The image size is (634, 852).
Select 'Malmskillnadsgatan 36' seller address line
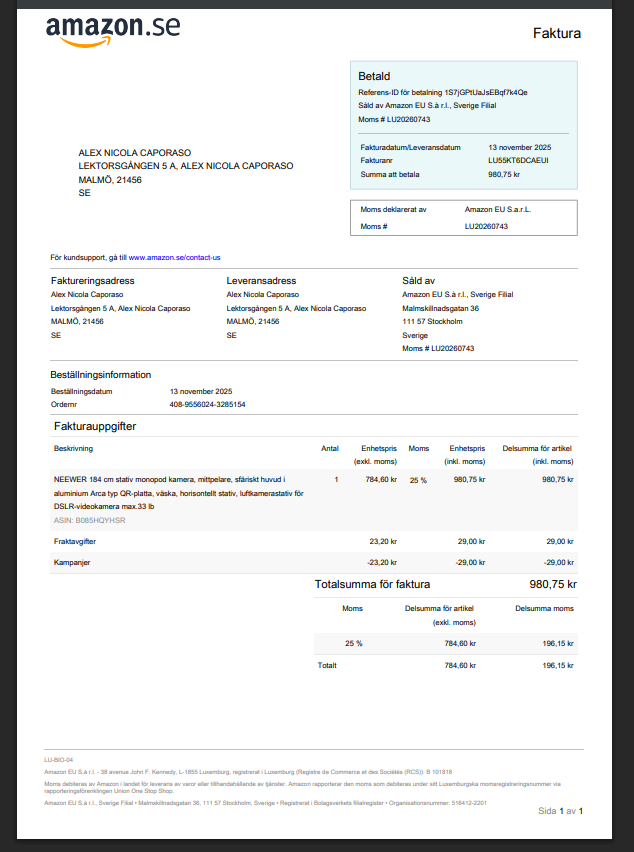(441, 309)
